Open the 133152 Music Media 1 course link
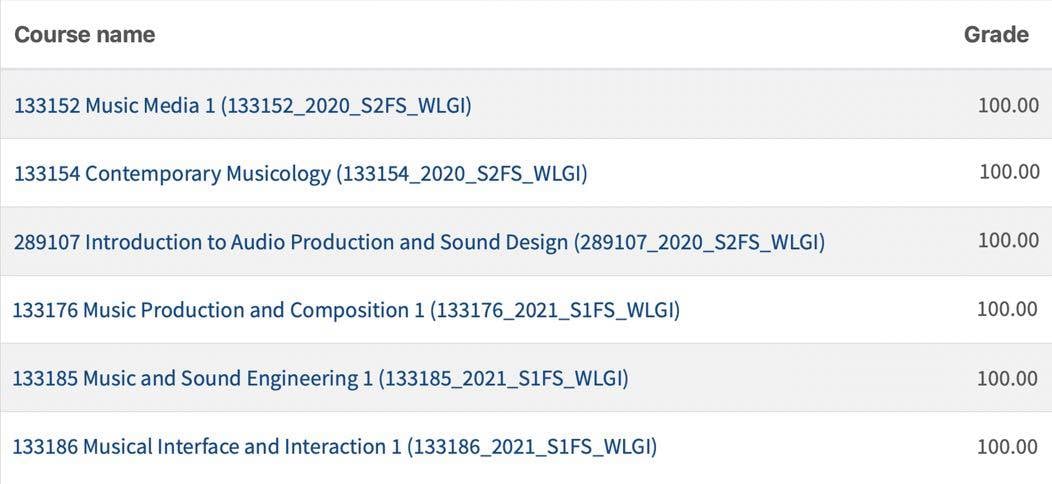The height and width of the screenshot is (484, 1052). pos(243,106)
